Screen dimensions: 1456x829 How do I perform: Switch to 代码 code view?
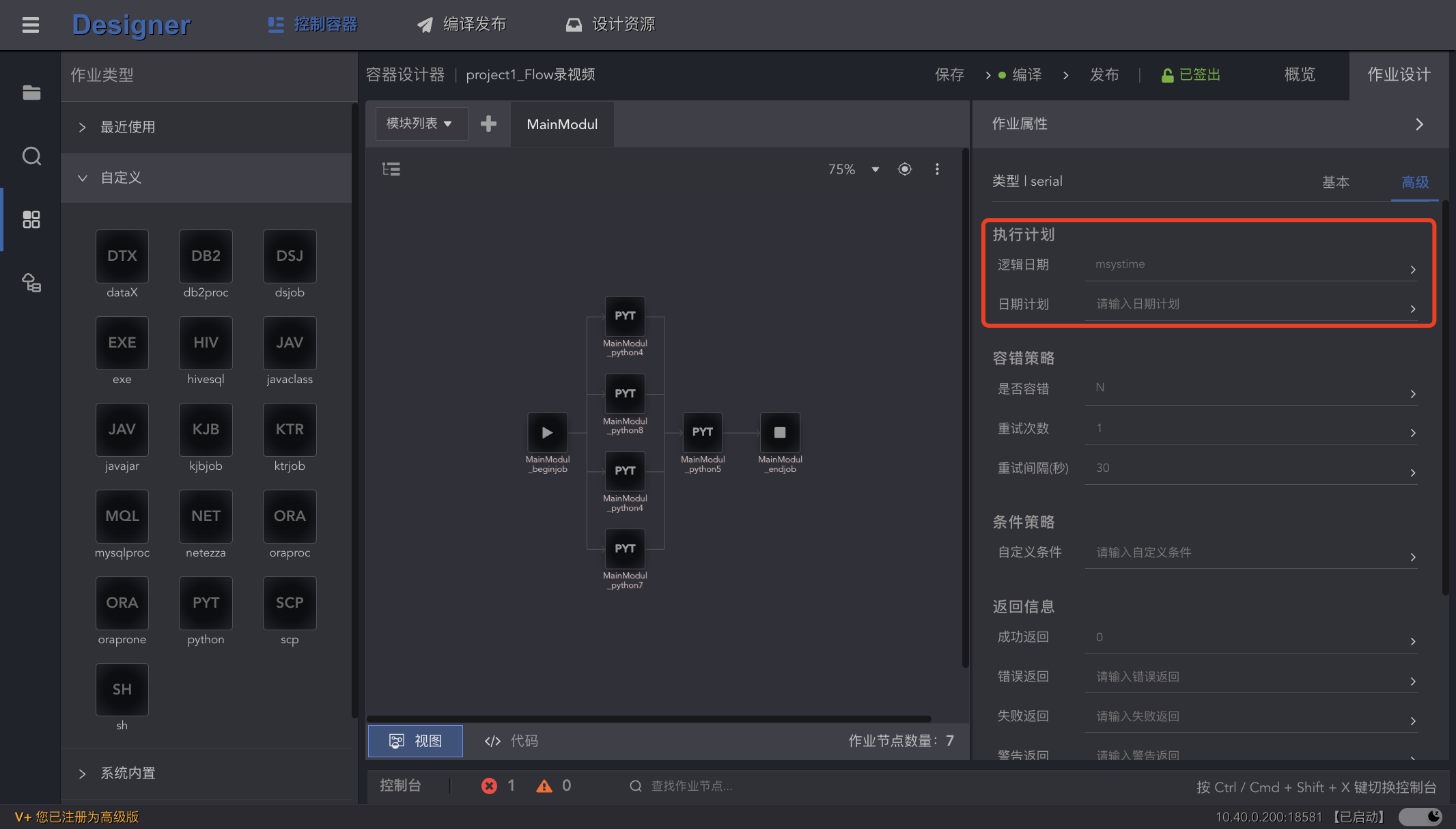pos(511,741)
